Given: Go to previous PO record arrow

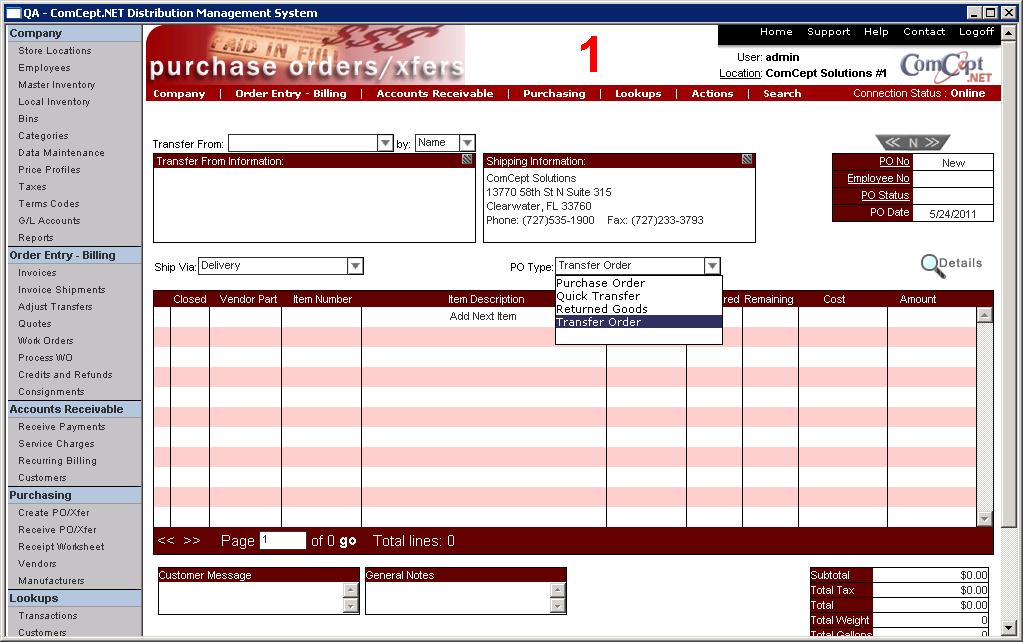Looking at the screenshot, I should tap(892, 143).
